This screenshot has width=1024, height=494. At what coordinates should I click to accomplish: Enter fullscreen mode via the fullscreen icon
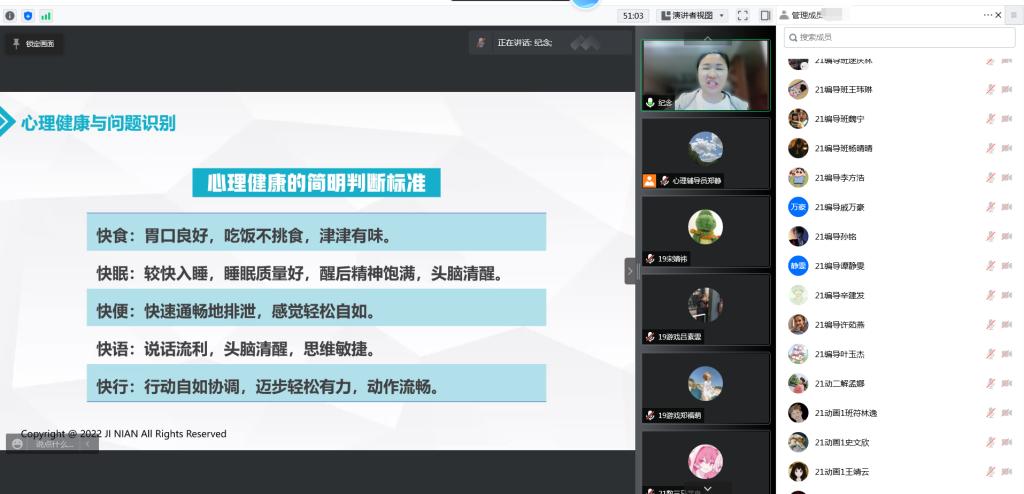742,15
